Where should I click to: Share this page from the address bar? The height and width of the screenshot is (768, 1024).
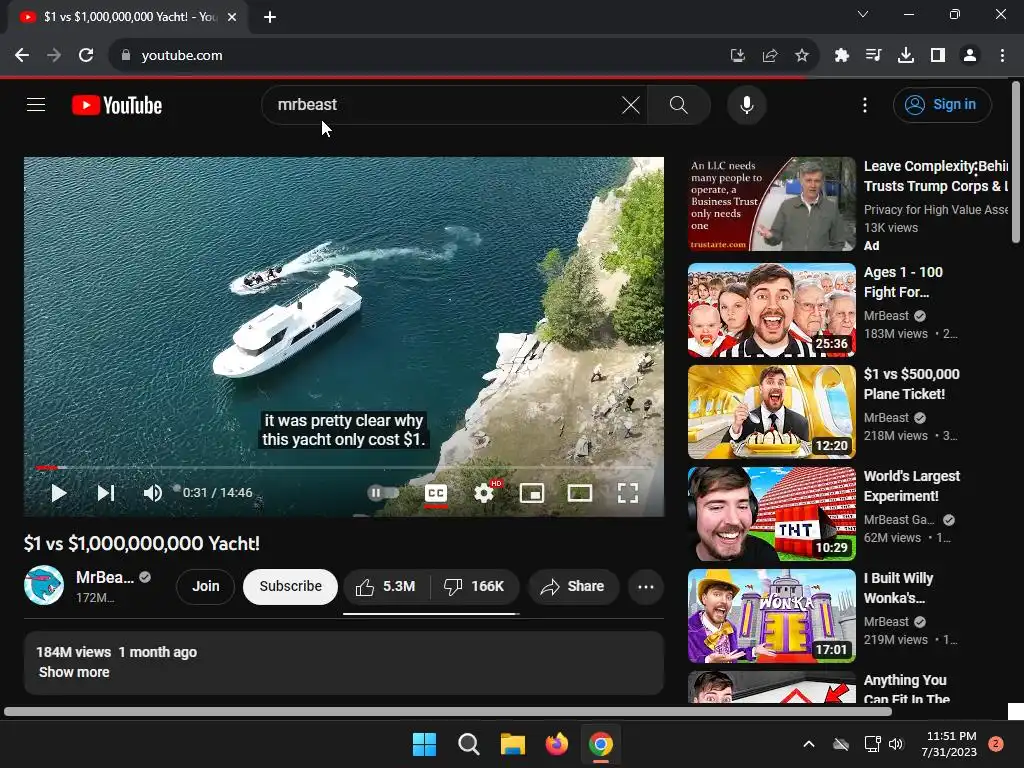(770, 56)
